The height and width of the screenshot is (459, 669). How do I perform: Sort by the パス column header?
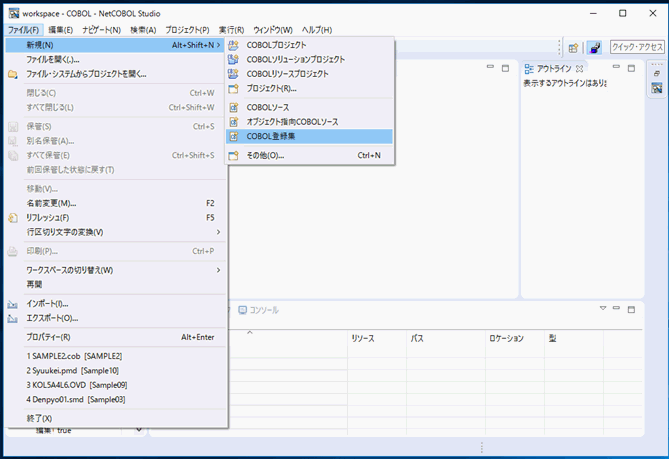[x=446, y=339]
